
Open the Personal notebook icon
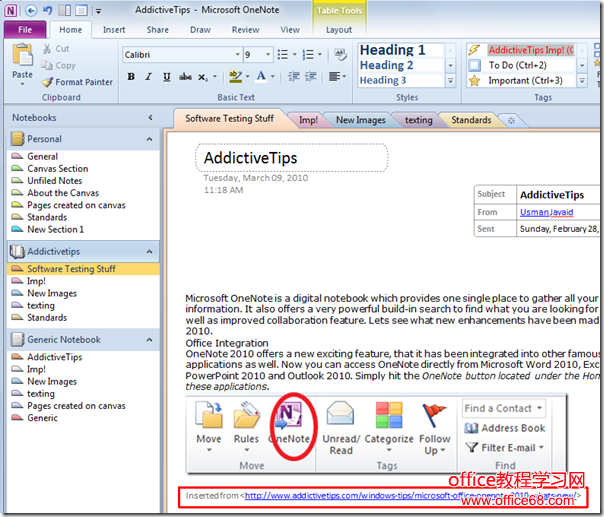[17, 139]
